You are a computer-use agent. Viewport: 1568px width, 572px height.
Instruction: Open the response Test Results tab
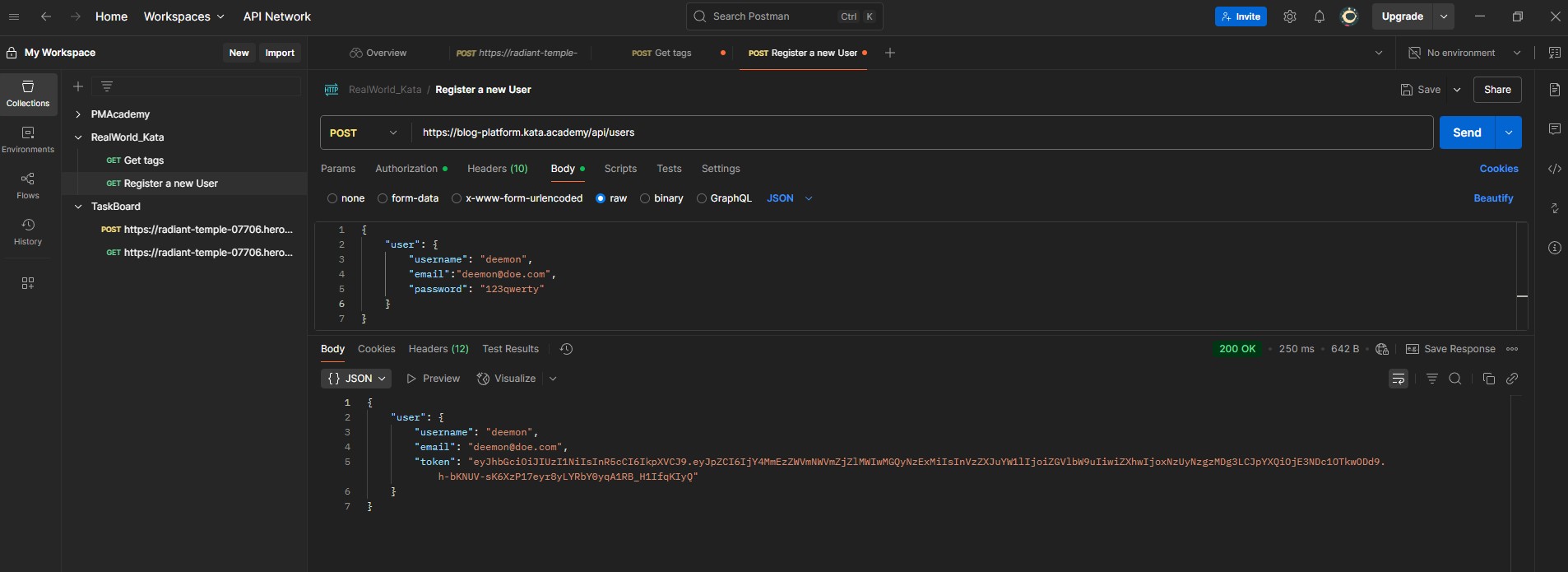coord(510,349)
